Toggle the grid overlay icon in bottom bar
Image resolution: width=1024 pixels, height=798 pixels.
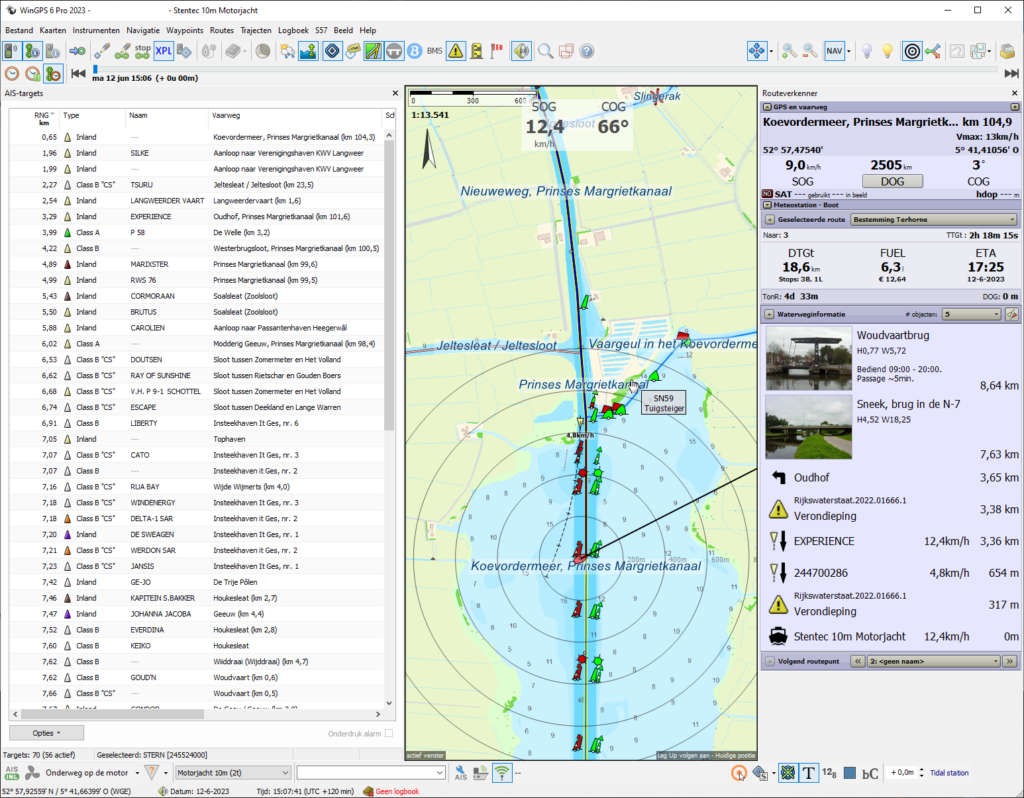click(788, 773)
